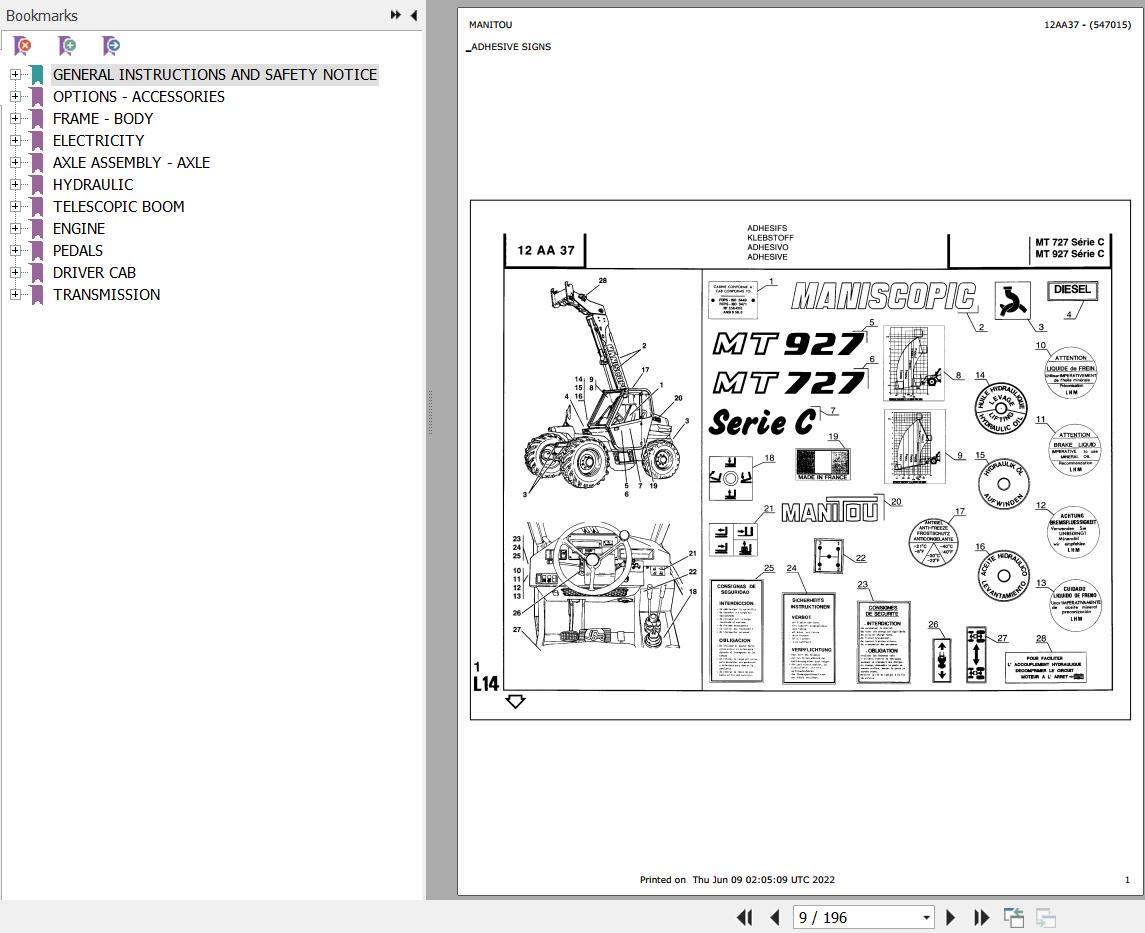Open the OPTIONS - ACCESSORIES bookmark

139,96
